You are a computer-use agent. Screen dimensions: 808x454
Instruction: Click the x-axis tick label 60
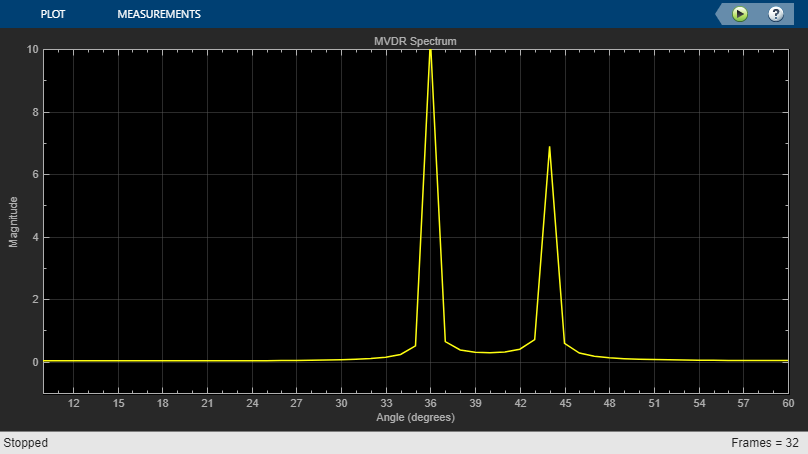pos(788,403)
